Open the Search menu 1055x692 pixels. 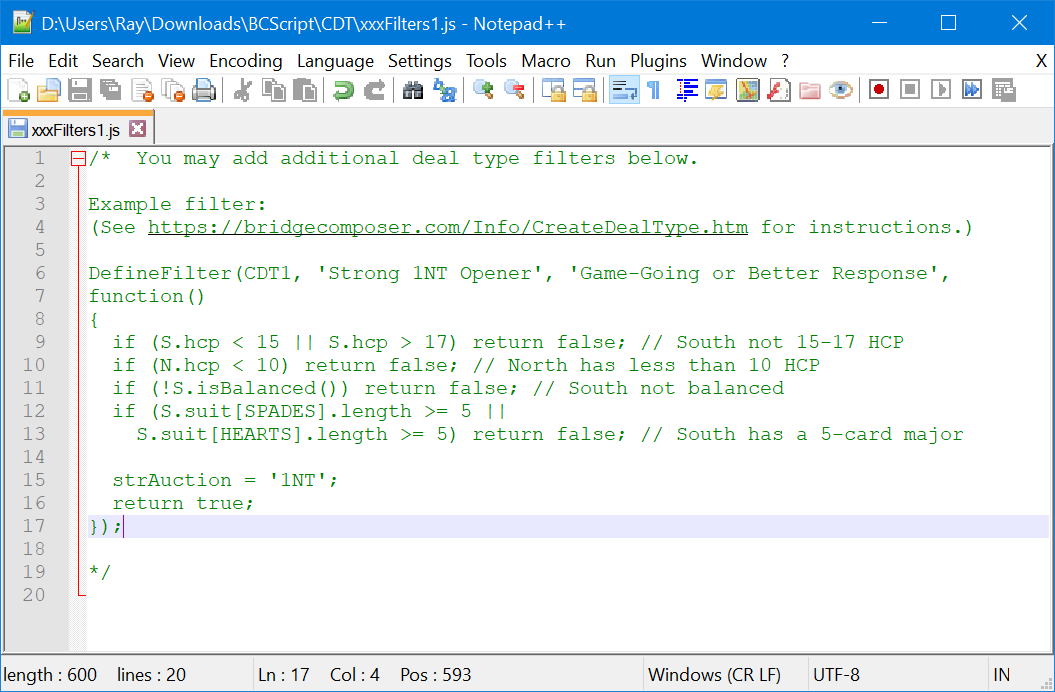118,61
